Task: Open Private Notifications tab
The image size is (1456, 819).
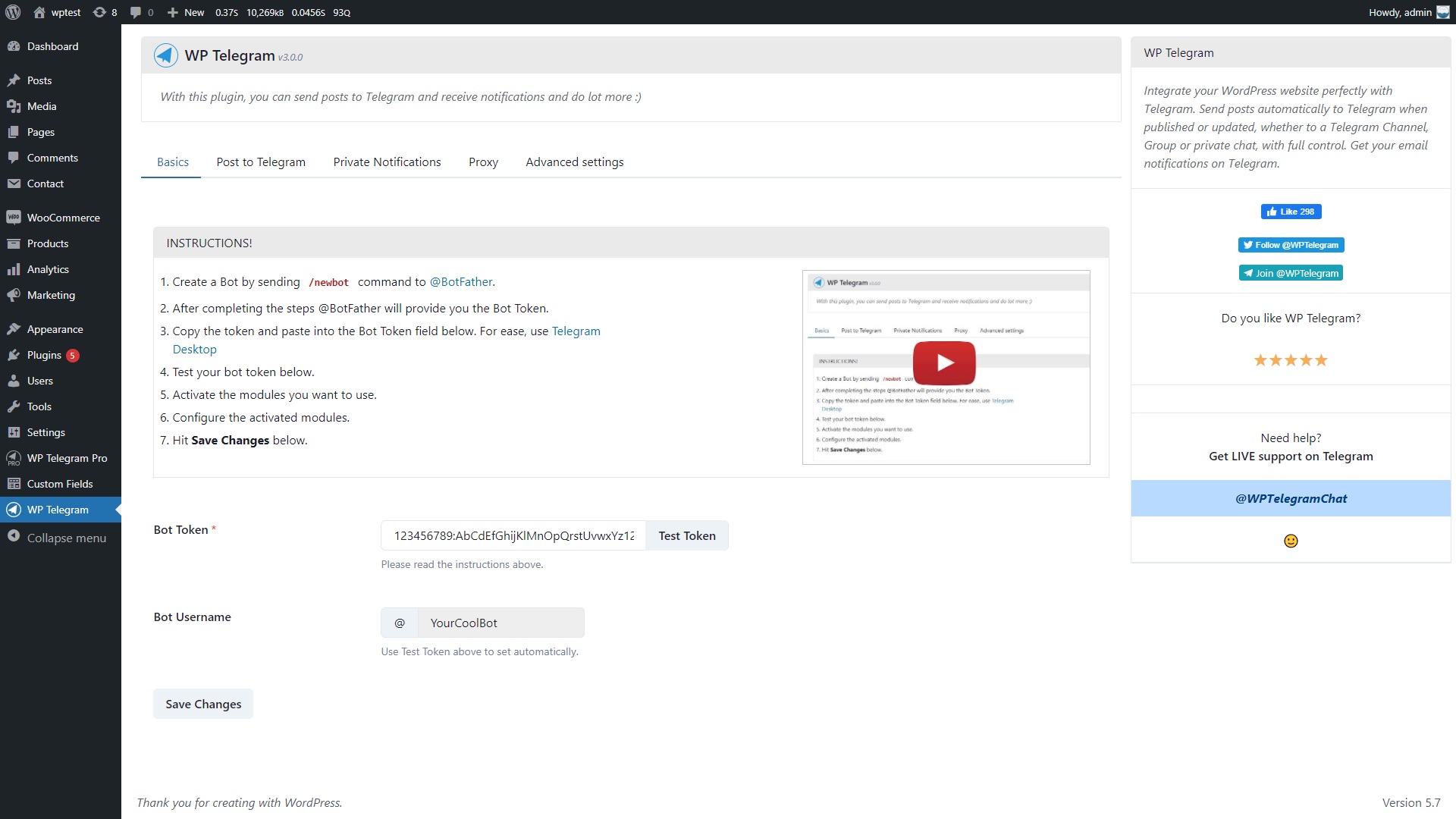Action: pos(387,162)
